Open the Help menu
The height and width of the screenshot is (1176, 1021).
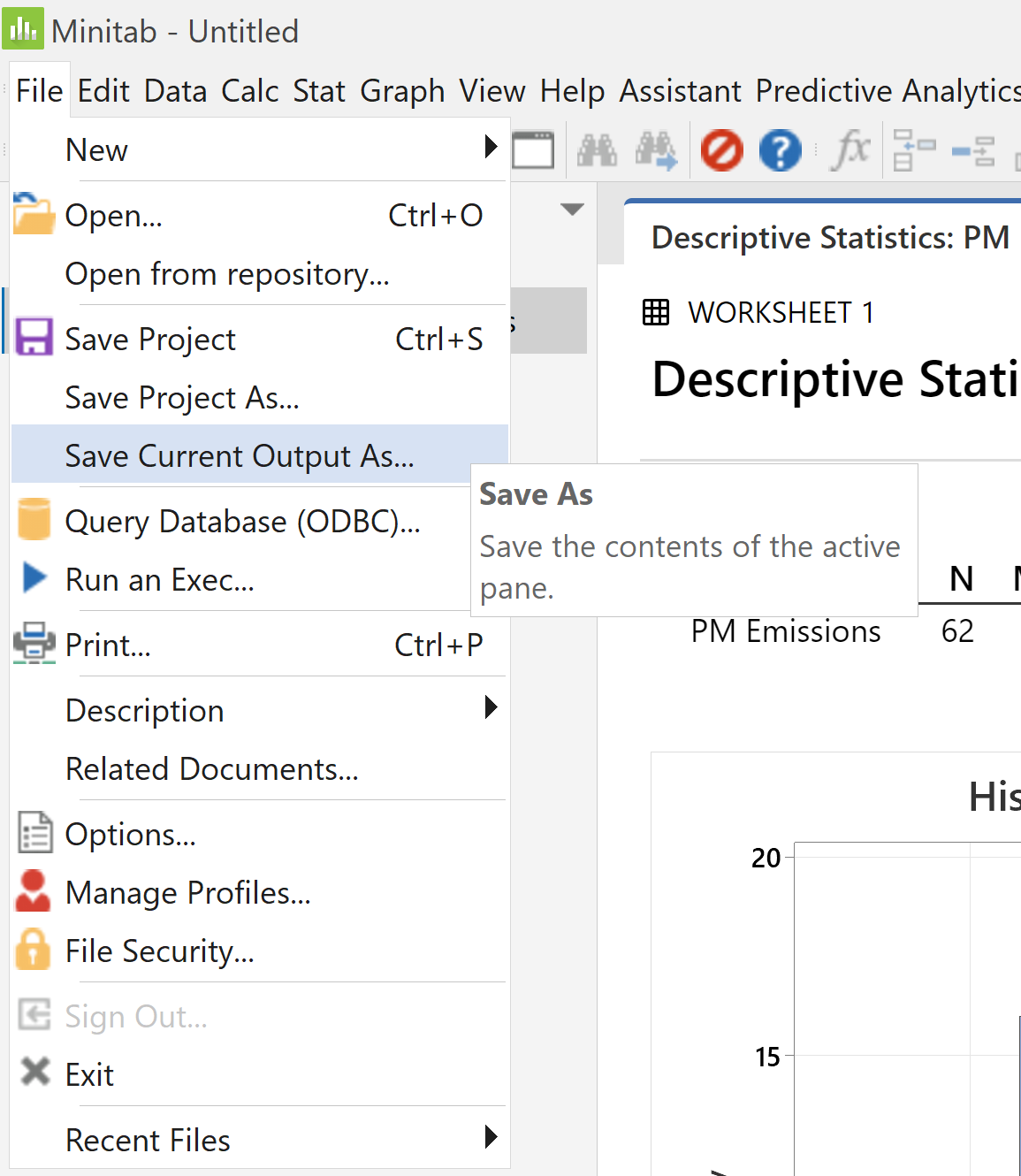573,90
